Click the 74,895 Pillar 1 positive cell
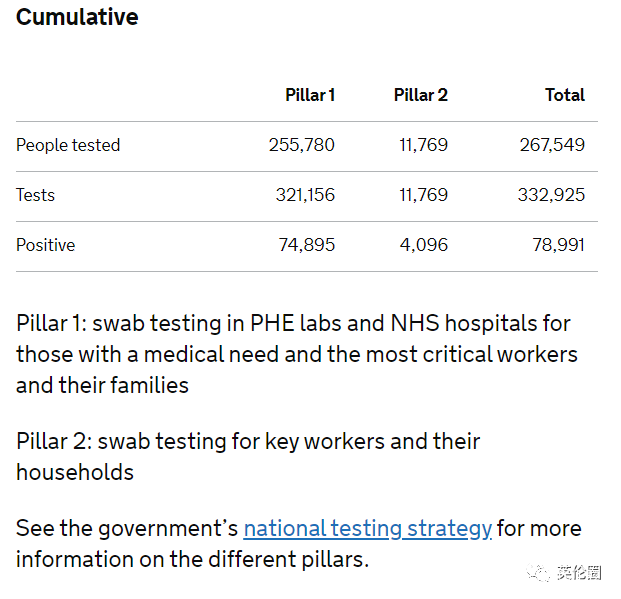The width and height of the screenshot is (621, 599). [306, 245]
